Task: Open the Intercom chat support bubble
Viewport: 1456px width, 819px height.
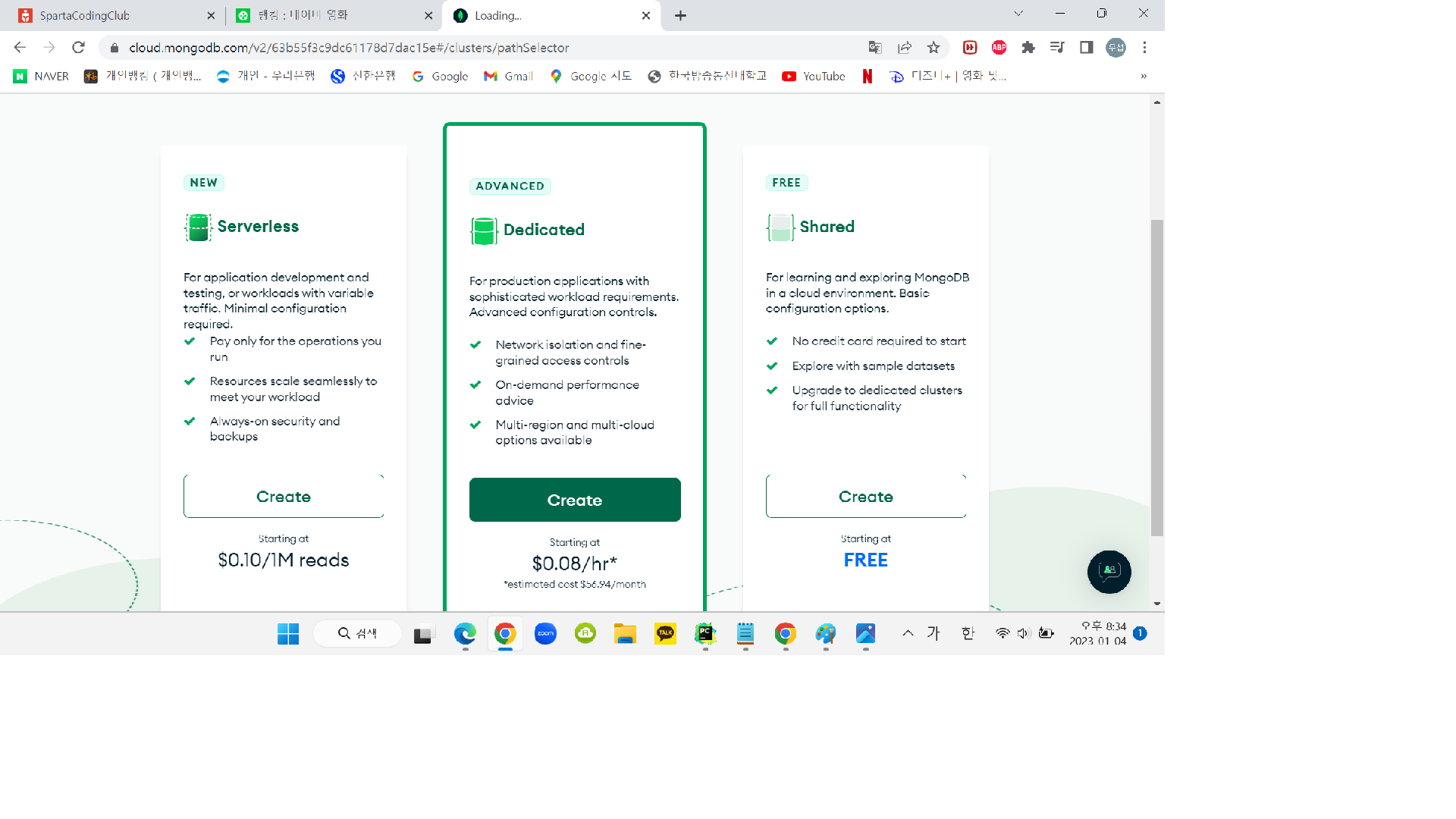Action: point(1109,572)
